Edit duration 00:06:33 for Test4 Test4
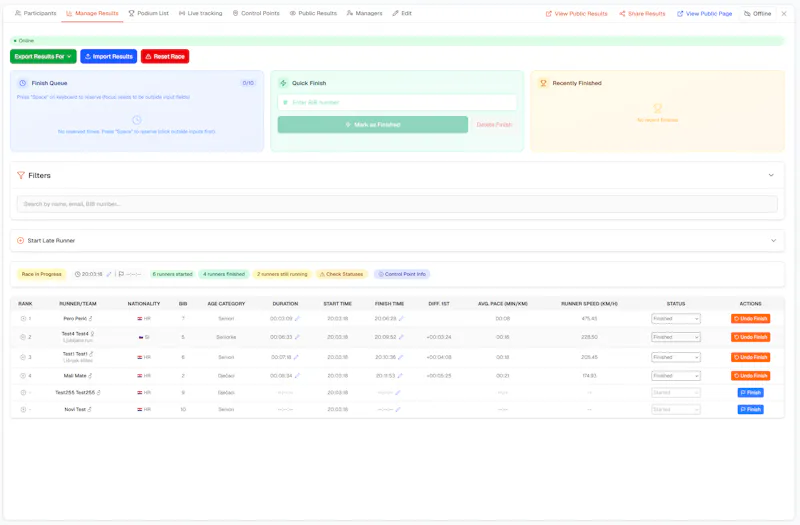800x525 pixels. [x=297, y=337]
